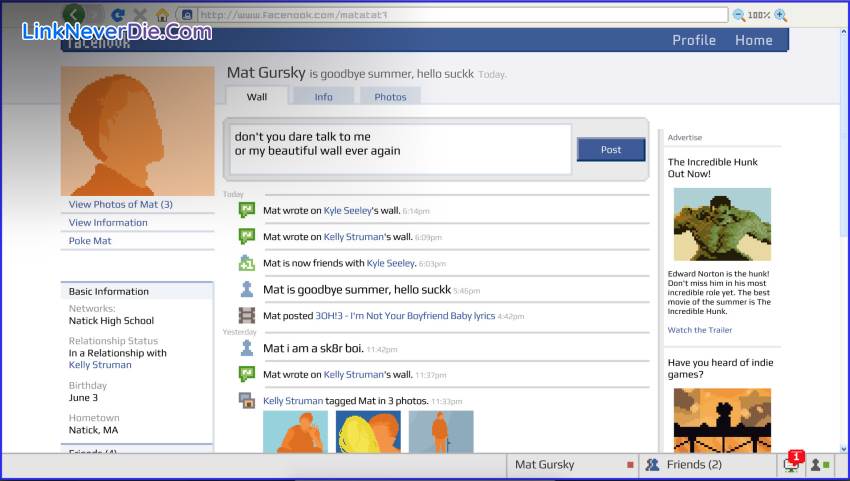The image size is (850, 481).
Task: Open Watch the Trailer ad link
Action: 699,330
